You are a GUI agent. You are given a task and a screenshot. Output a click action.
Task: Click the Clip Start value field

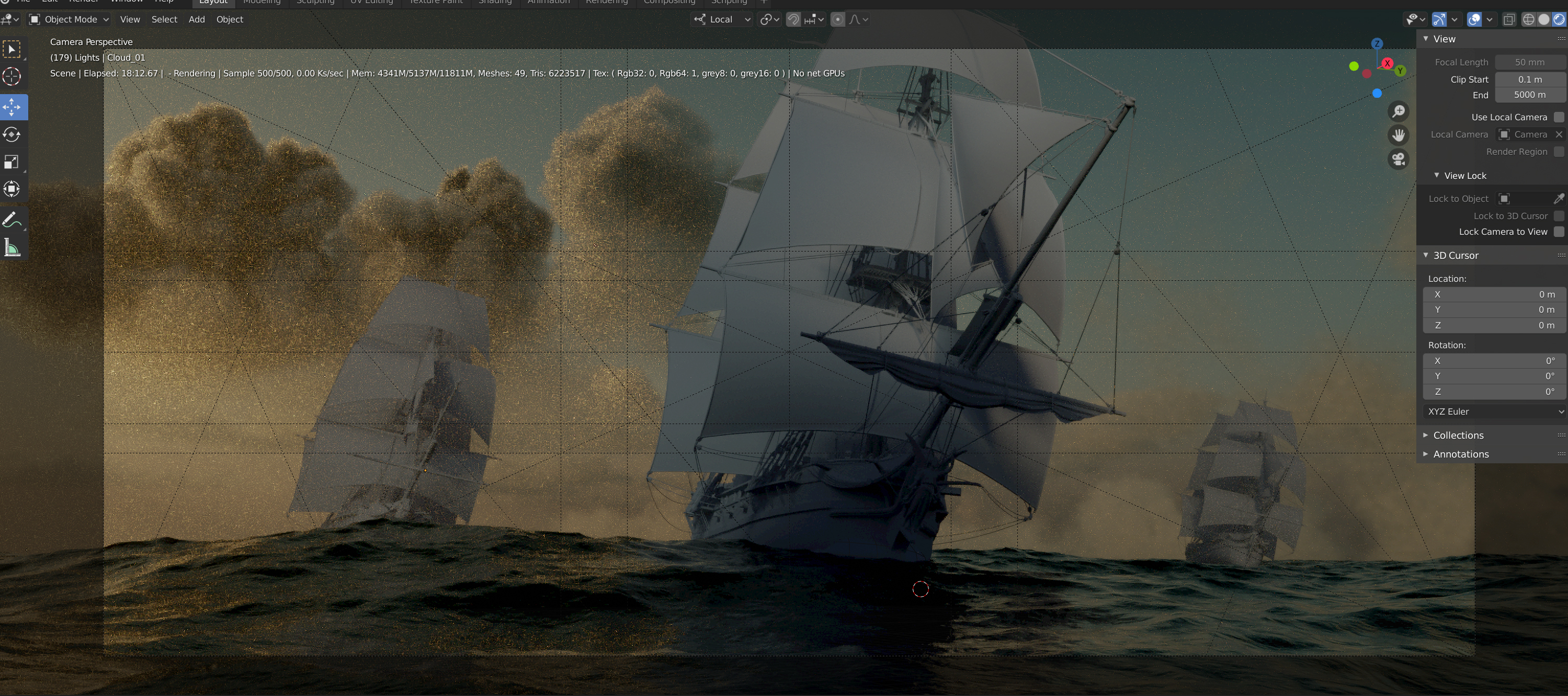1529,79
